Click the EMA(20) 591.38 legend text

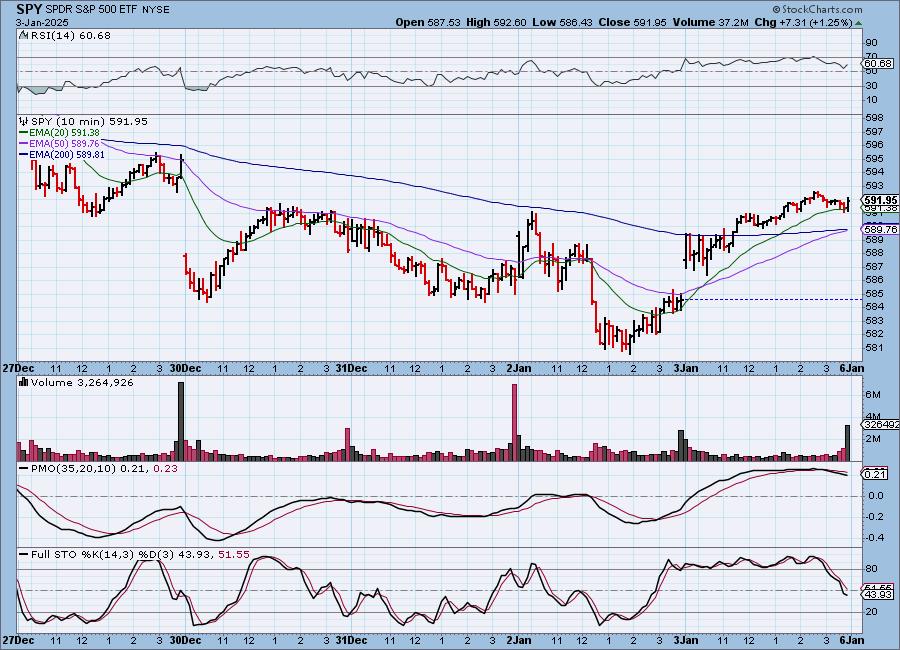point(64,133)
